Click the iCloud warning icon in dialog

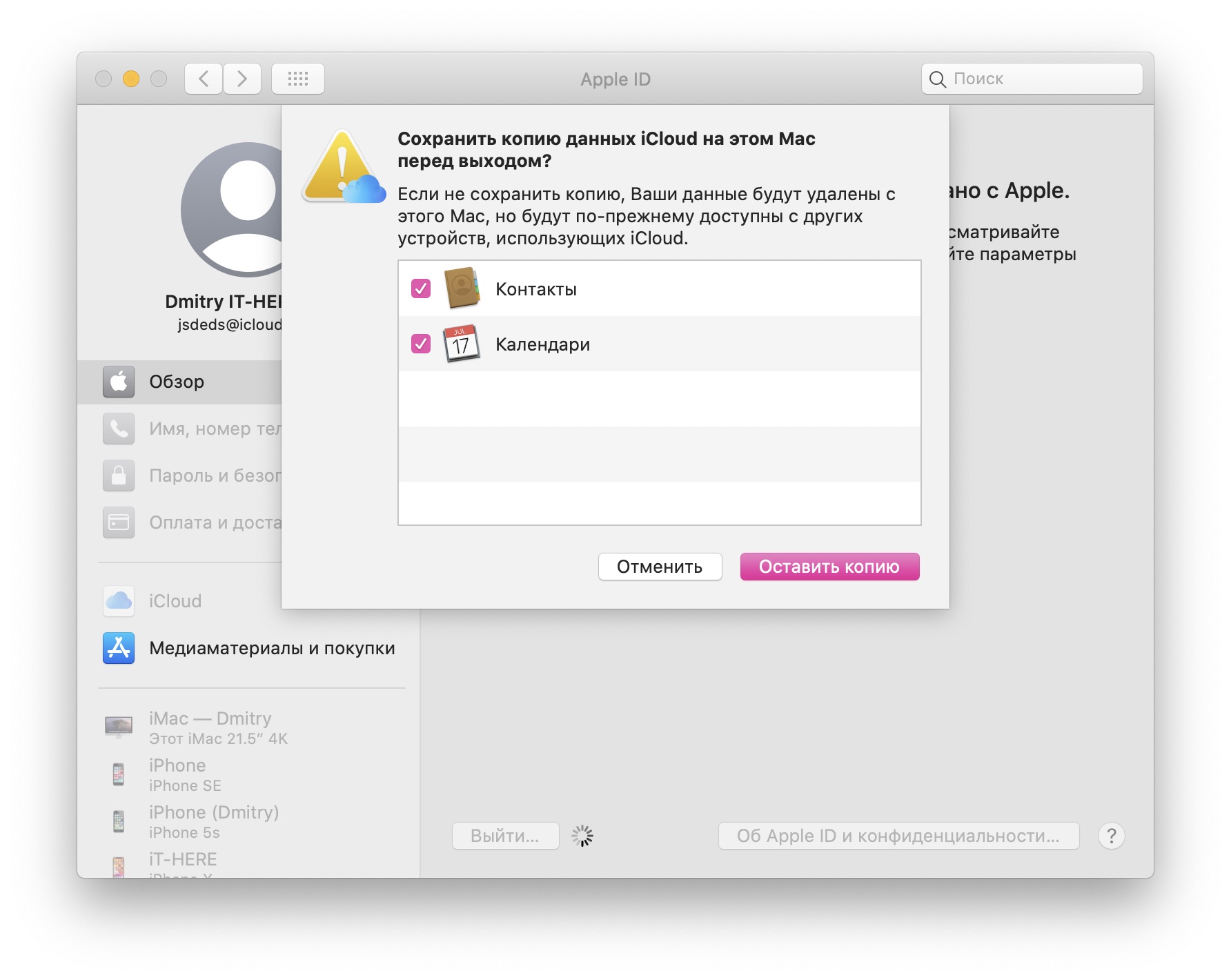click(x=343, y=168)
